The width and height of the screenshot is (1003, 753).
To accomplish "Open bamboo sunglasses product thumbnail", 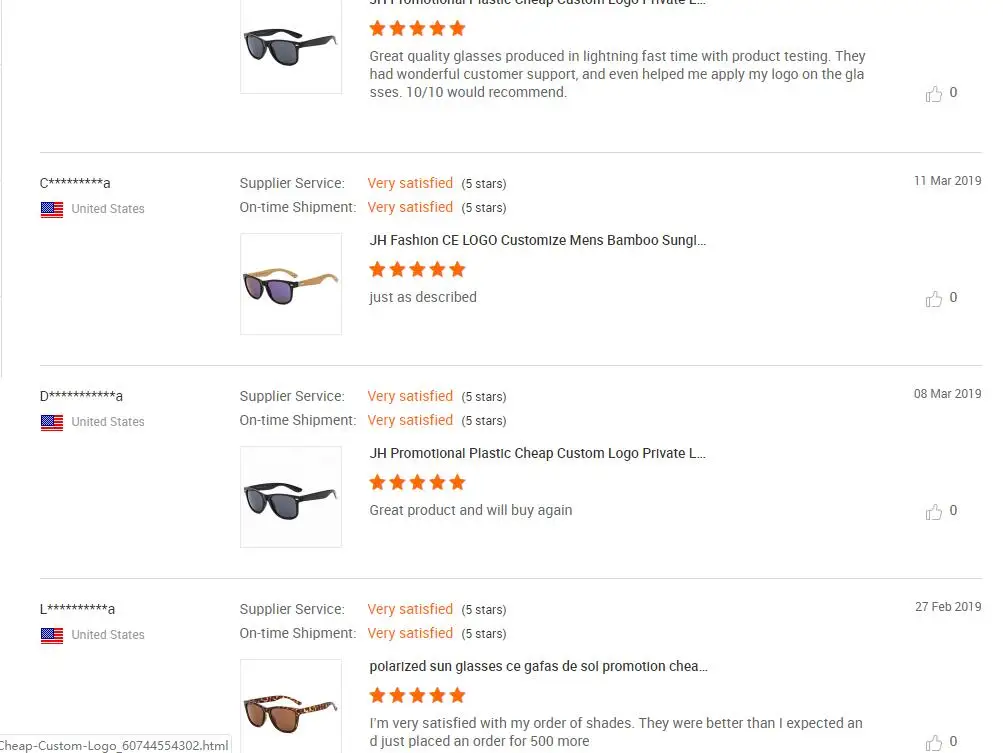I will pos(291,284).
